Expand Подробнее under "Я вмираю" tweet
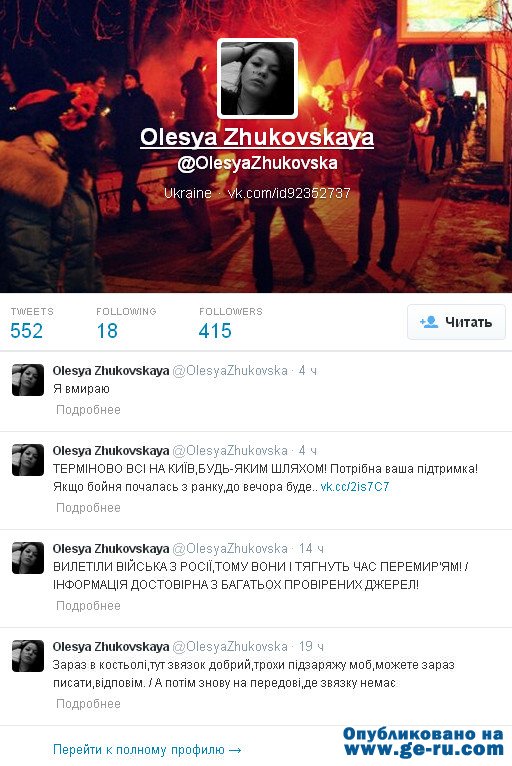This screenshot has height=766, width=512. point(88,410)
